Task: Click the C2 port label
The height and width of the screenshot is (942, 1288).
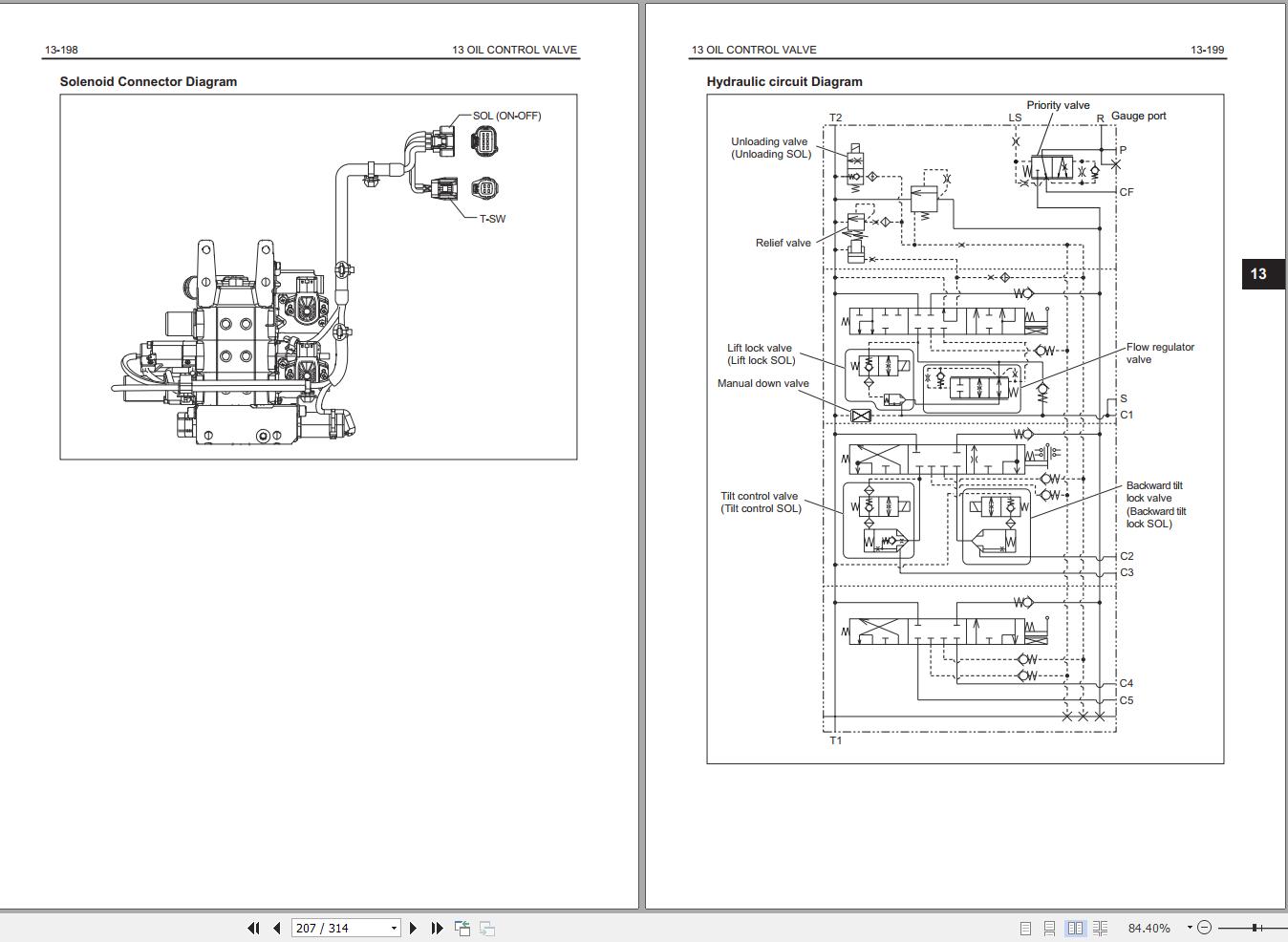Action: pos(1127,556)
